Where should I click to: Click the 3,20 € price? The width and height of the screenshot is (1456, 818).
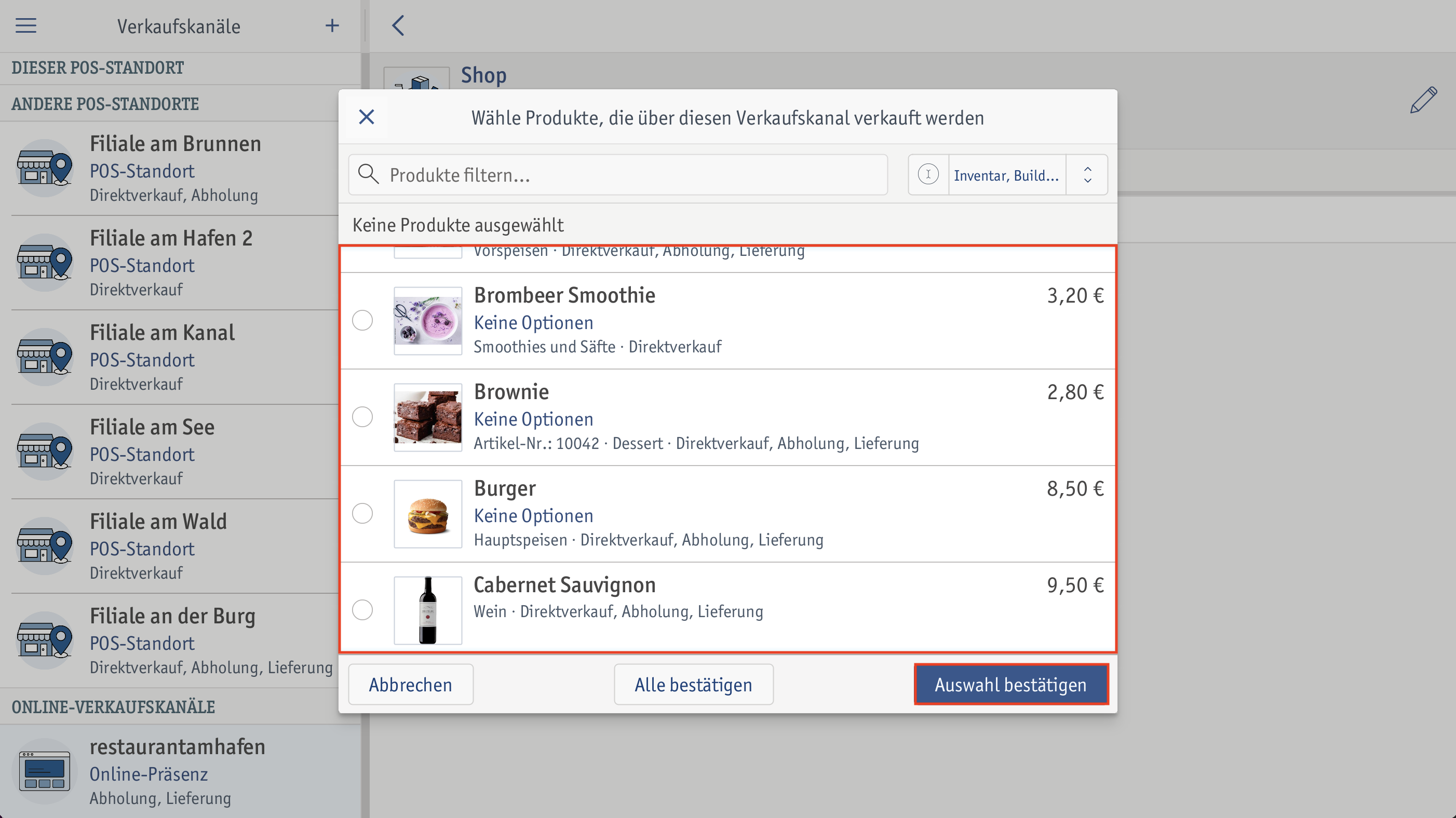pyautogui.click(x=1075, y=295)
